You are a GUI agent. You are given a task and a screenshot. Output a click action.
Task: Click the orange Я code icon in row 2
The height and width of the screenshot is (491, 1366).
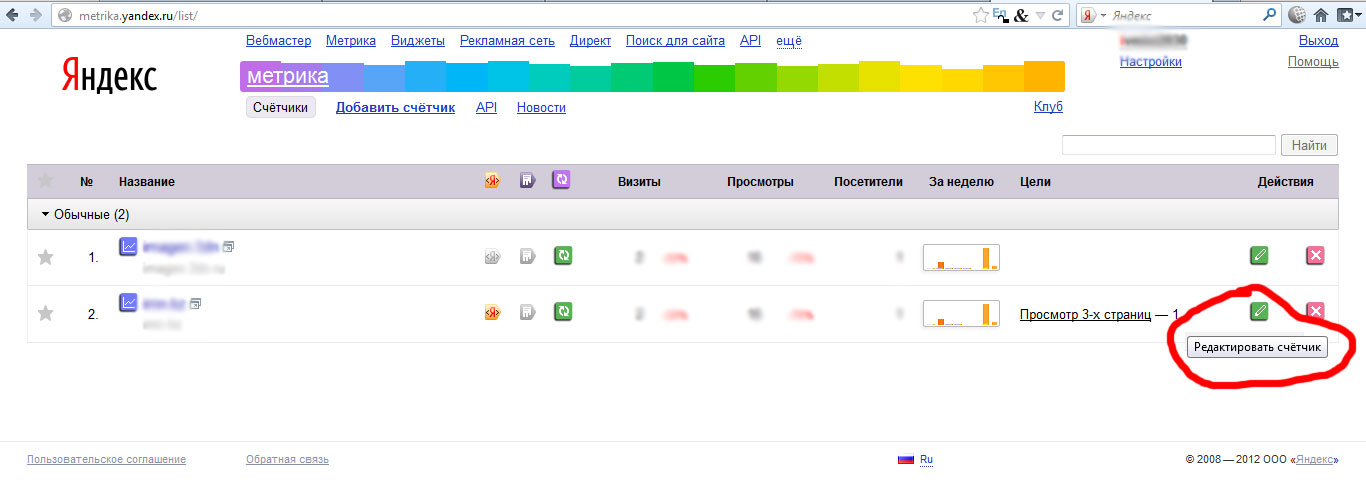coord(492,313)
